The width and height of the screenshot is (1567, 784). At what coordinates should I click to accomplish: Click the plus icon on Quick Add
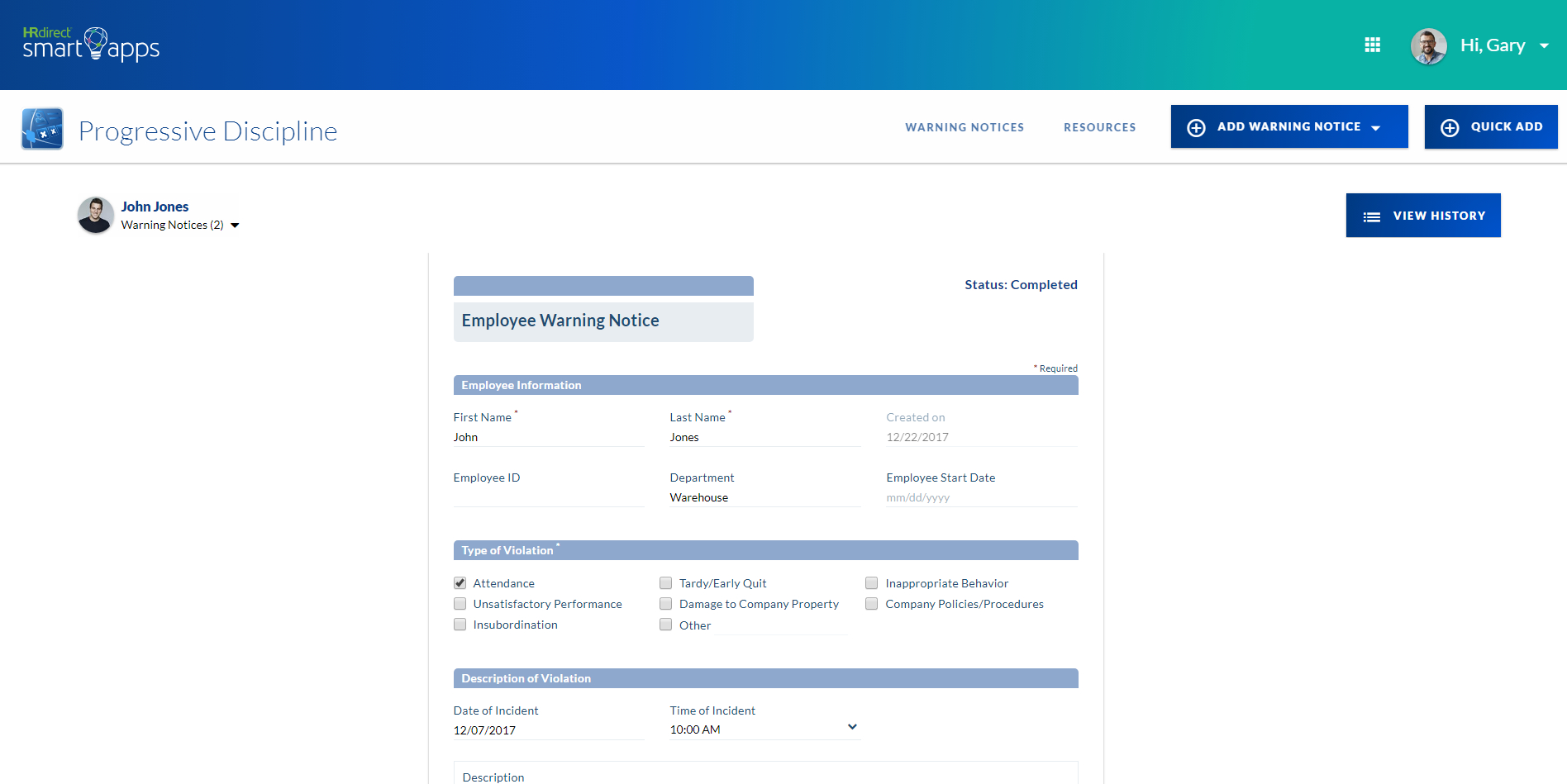click(1450, 127)
